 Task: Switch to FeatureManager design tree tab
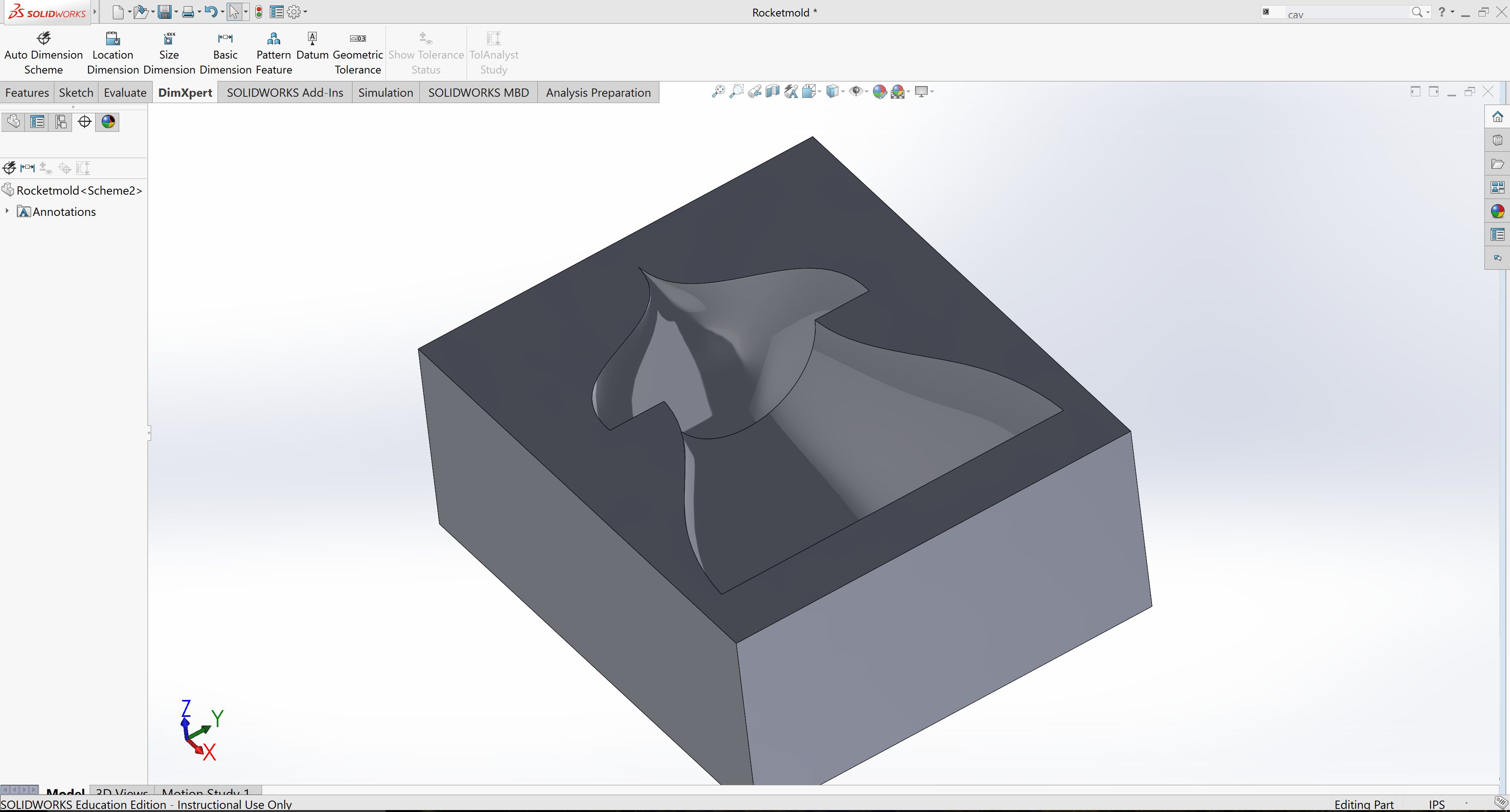tap(13, 121)
